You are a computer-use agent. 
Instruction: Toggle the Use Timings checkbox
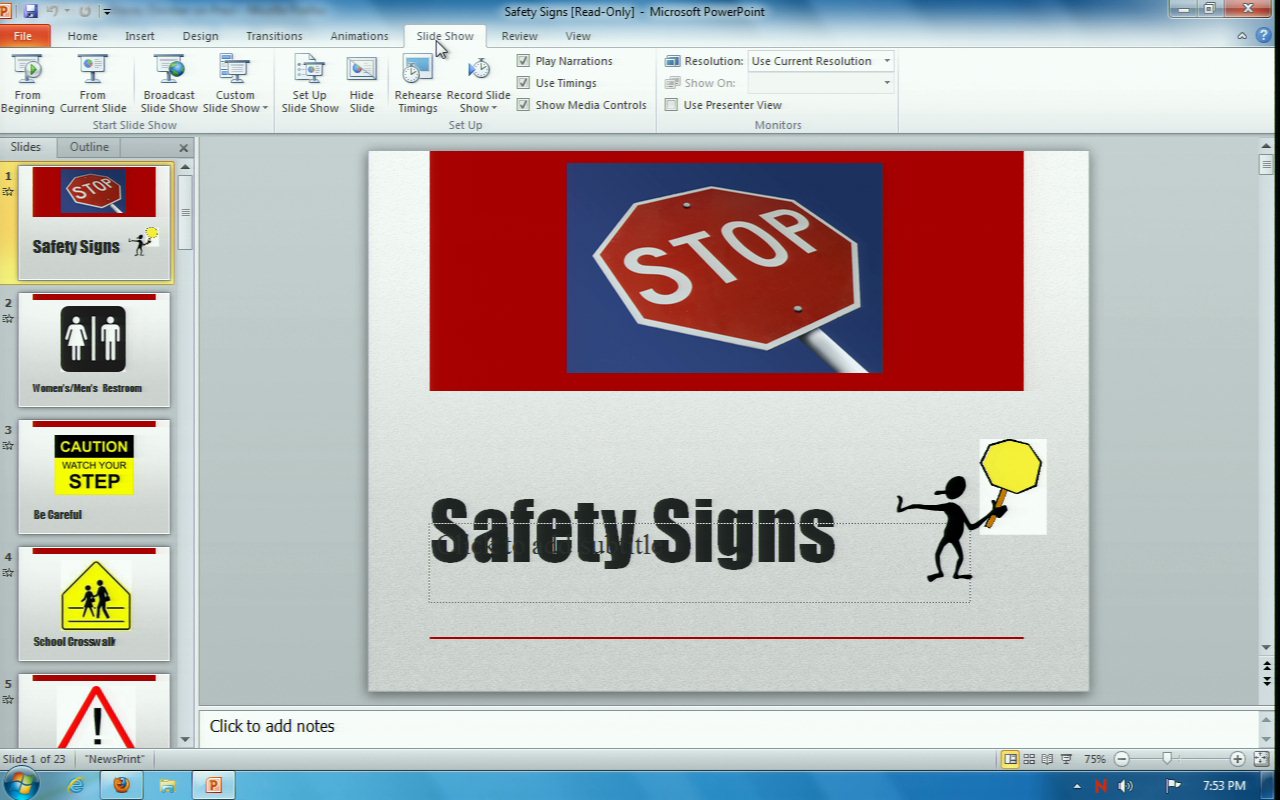pos(523,83)
